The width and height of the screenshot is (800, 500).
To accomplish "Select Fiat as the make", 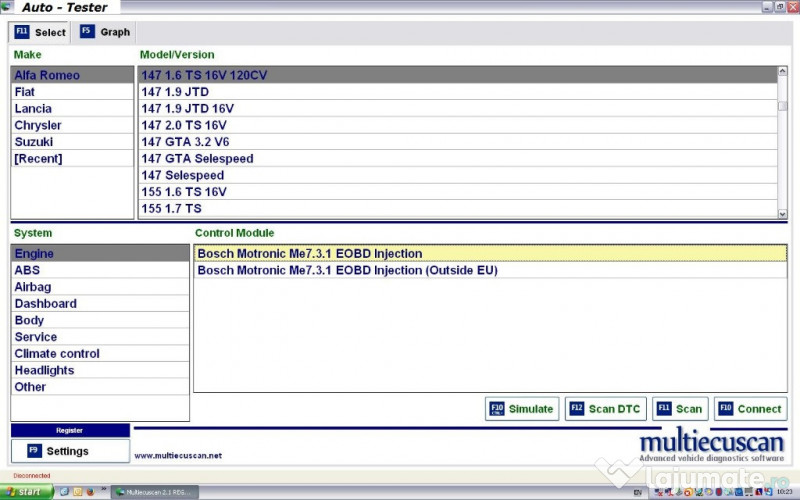I will coord(72,92).
